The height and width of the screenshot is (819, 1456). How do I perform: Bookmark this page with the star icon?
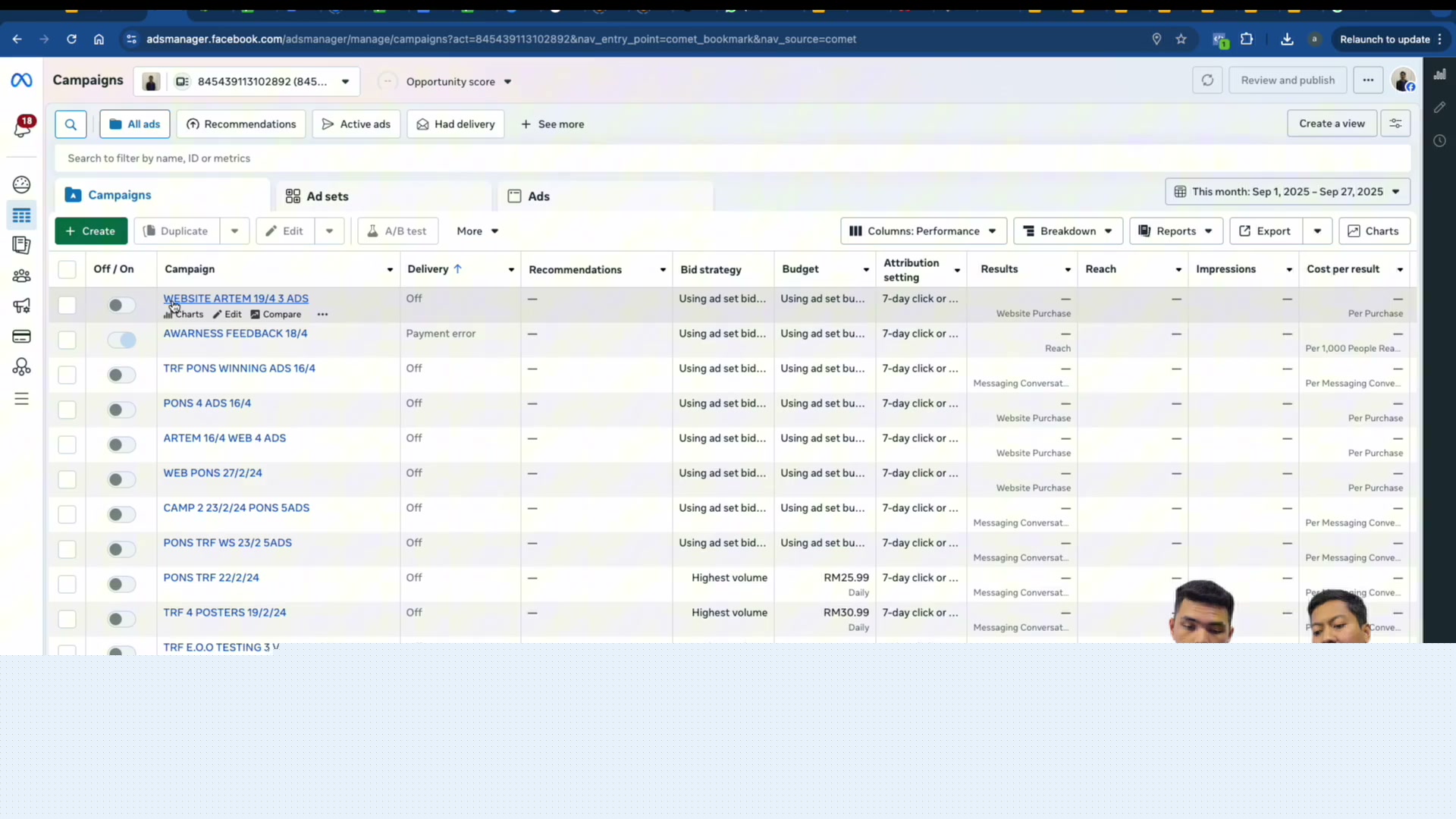pos(1181,39)
